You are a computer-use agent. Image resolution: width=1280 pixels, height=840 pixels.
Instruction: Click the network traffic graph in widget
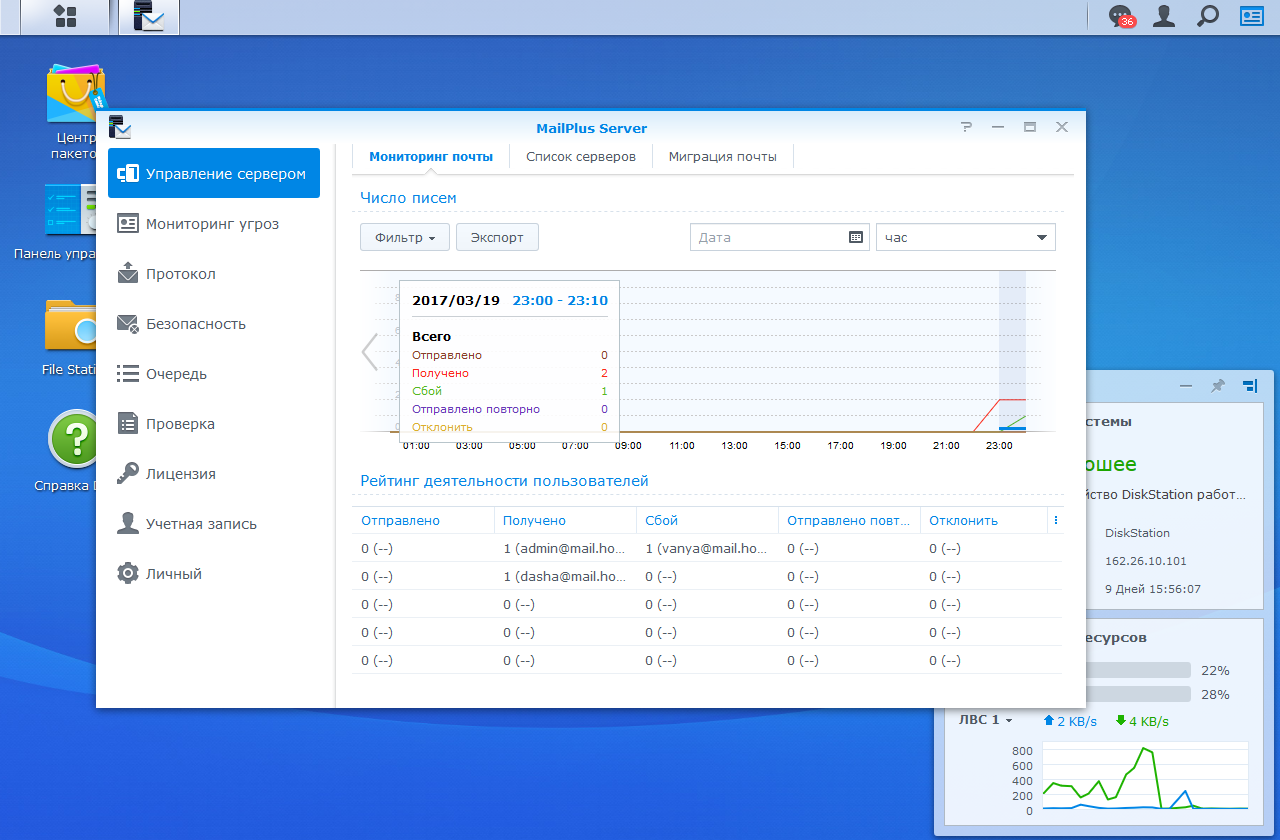point(1145,776)
